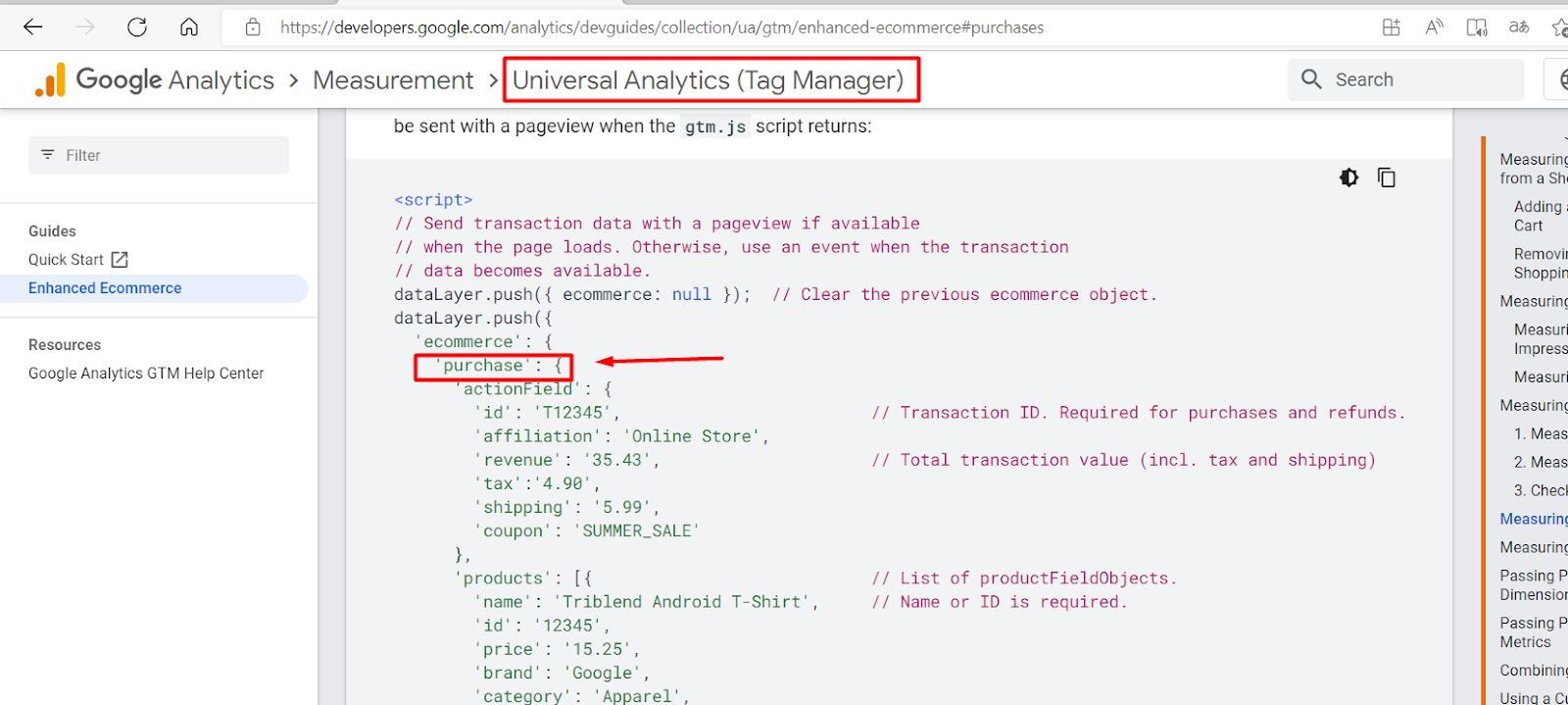Viewport: 1568px width, 705px height.
Task: Reload the page with the refresh icon
Action: click(x=137, y=27)
